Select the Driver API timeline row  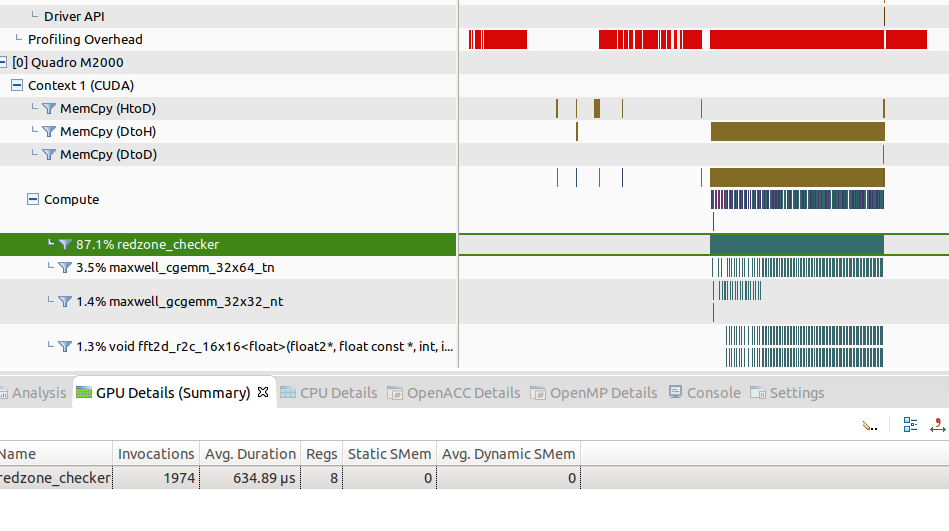click(x=228, y=16)
